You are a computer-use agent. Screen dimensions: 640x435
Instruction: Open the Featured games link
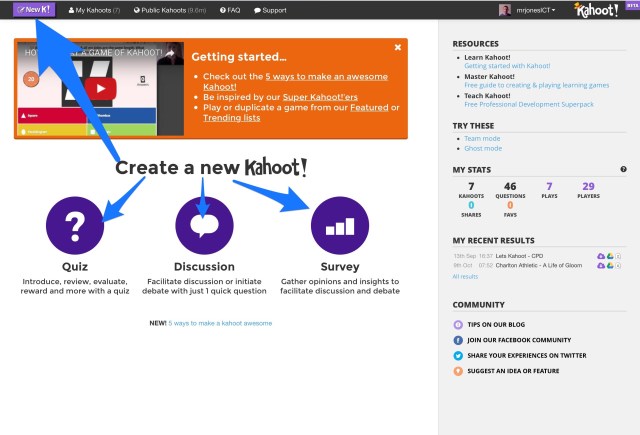pos(369,107)
